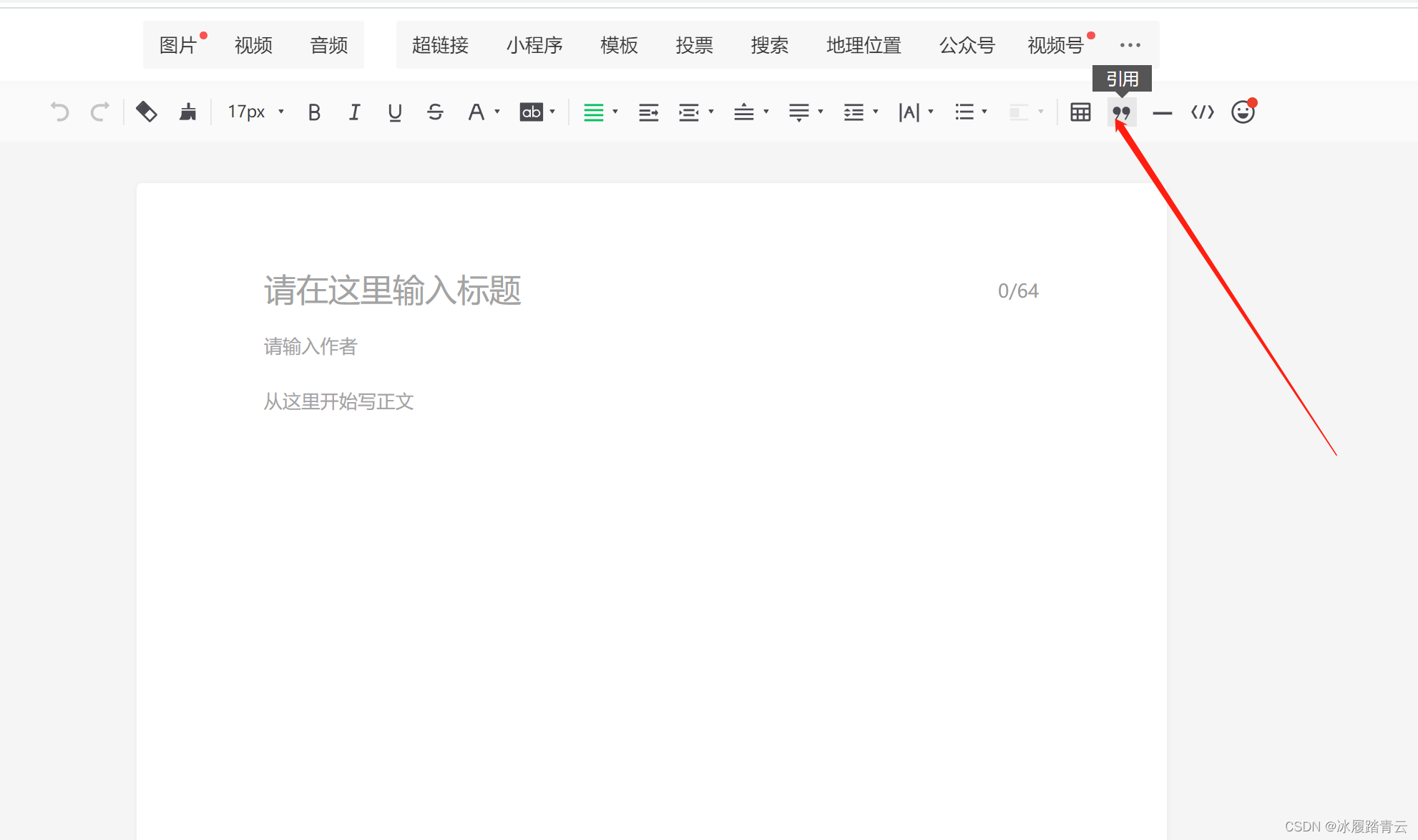
Task: Expand the two-side indent dropdown arrow
Action: tap(711, 112)
